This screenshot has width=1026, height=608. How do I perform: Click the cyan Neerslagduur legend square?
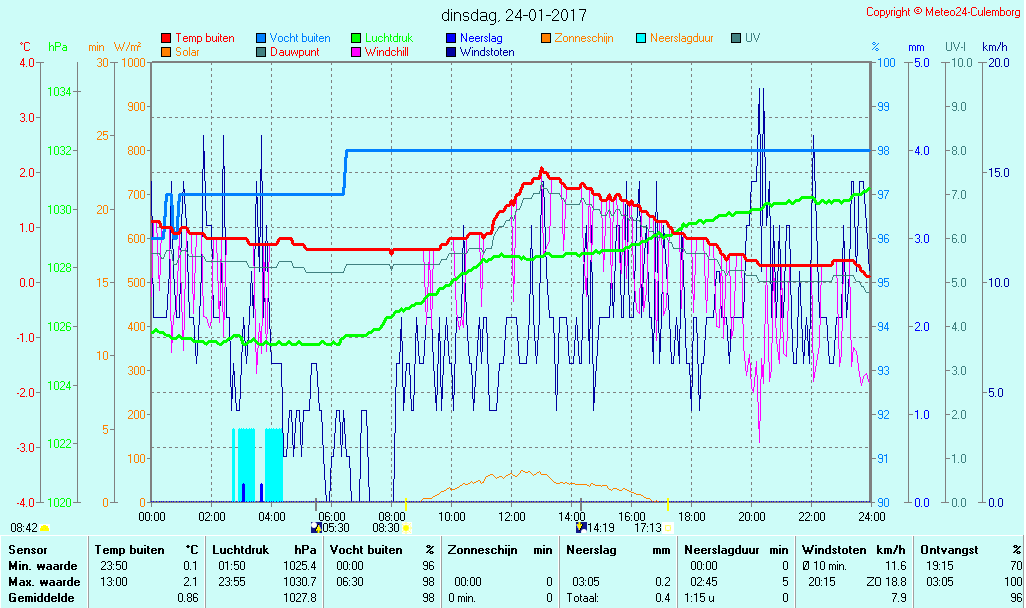642,38
